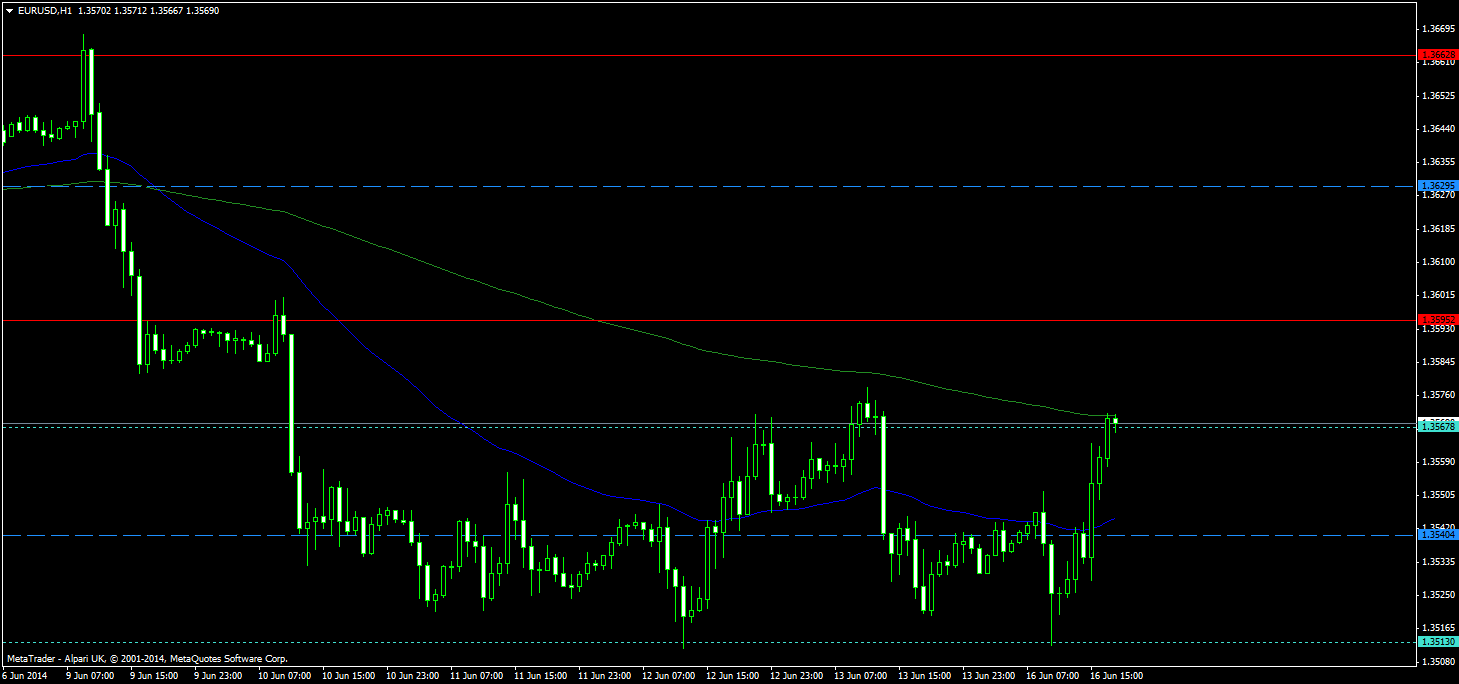The height and width of the screenshot is (684, 1459).
Task: Select the gray dashed line at 1.35404
Action: (x=709, y=535)
